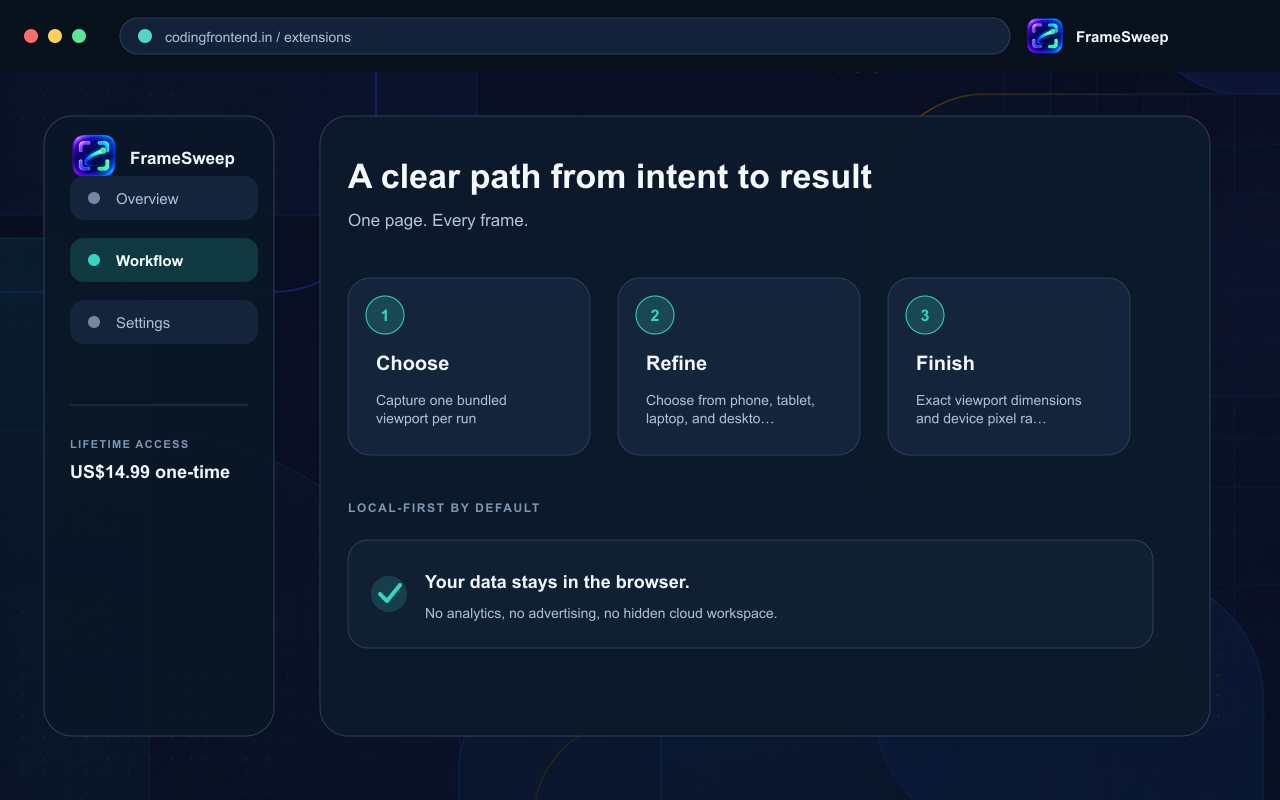Click the 'One page. Every frame.' tagline
The height and width of the screenshot is (800, 1280).
coord(438,220)
